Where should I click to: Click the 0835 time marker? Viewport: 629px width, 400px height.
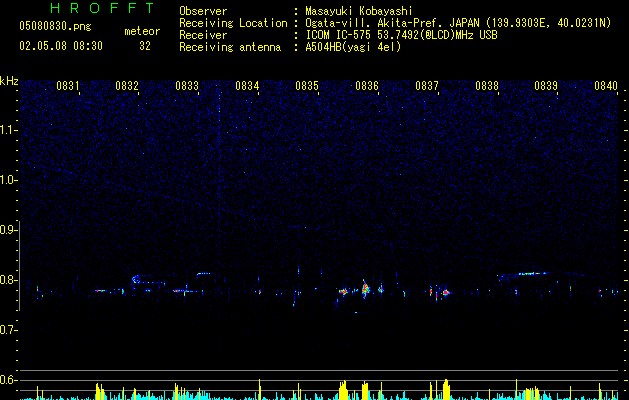pyautogui.click(x=307, y=86)
